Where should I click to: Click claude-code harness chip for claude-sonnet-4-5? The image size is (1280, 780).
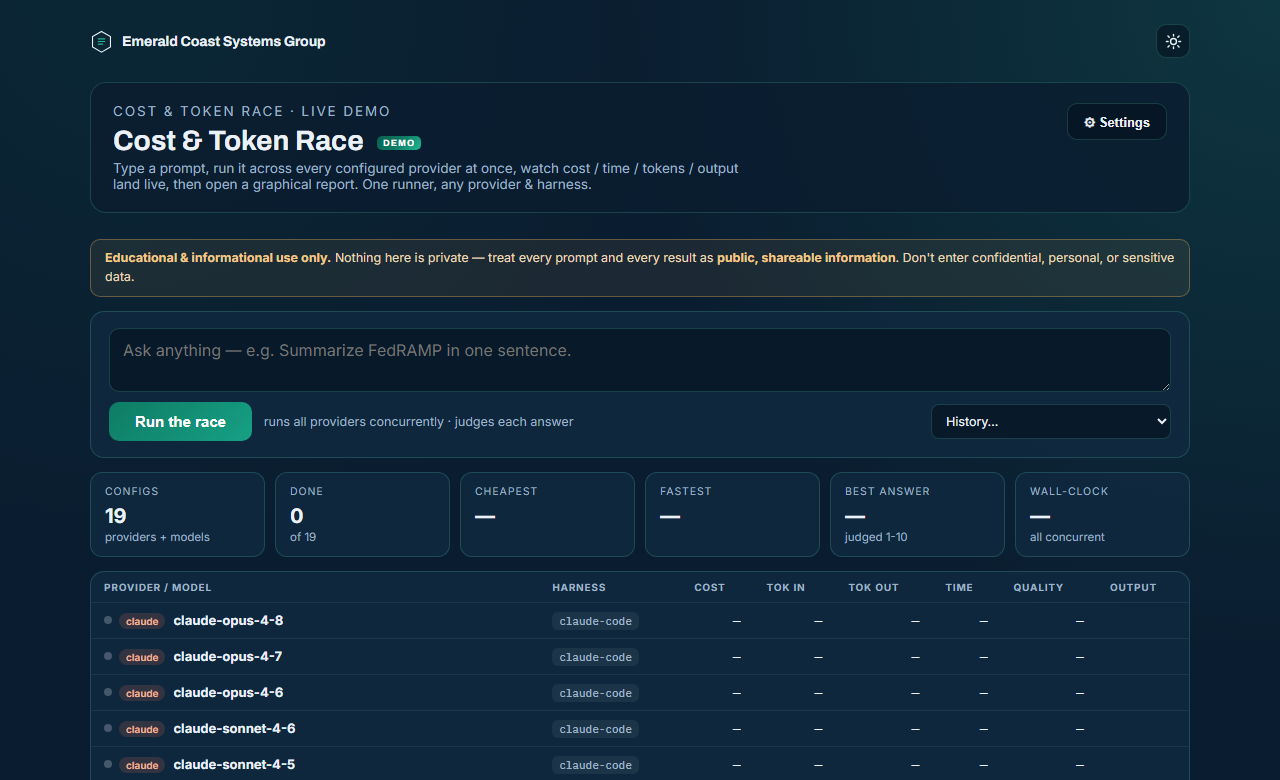[595, 766]
